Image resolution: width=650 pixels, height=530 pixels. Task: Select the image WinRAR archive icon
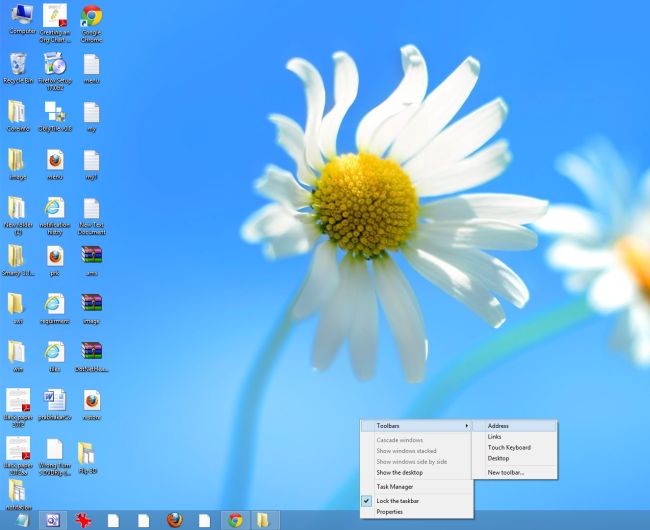coord(91,309)
